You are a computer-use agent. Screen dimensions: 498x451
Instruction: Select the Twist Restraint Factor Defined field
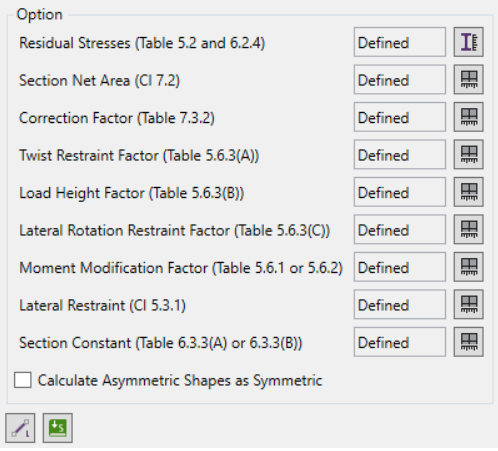coord(400,155)
